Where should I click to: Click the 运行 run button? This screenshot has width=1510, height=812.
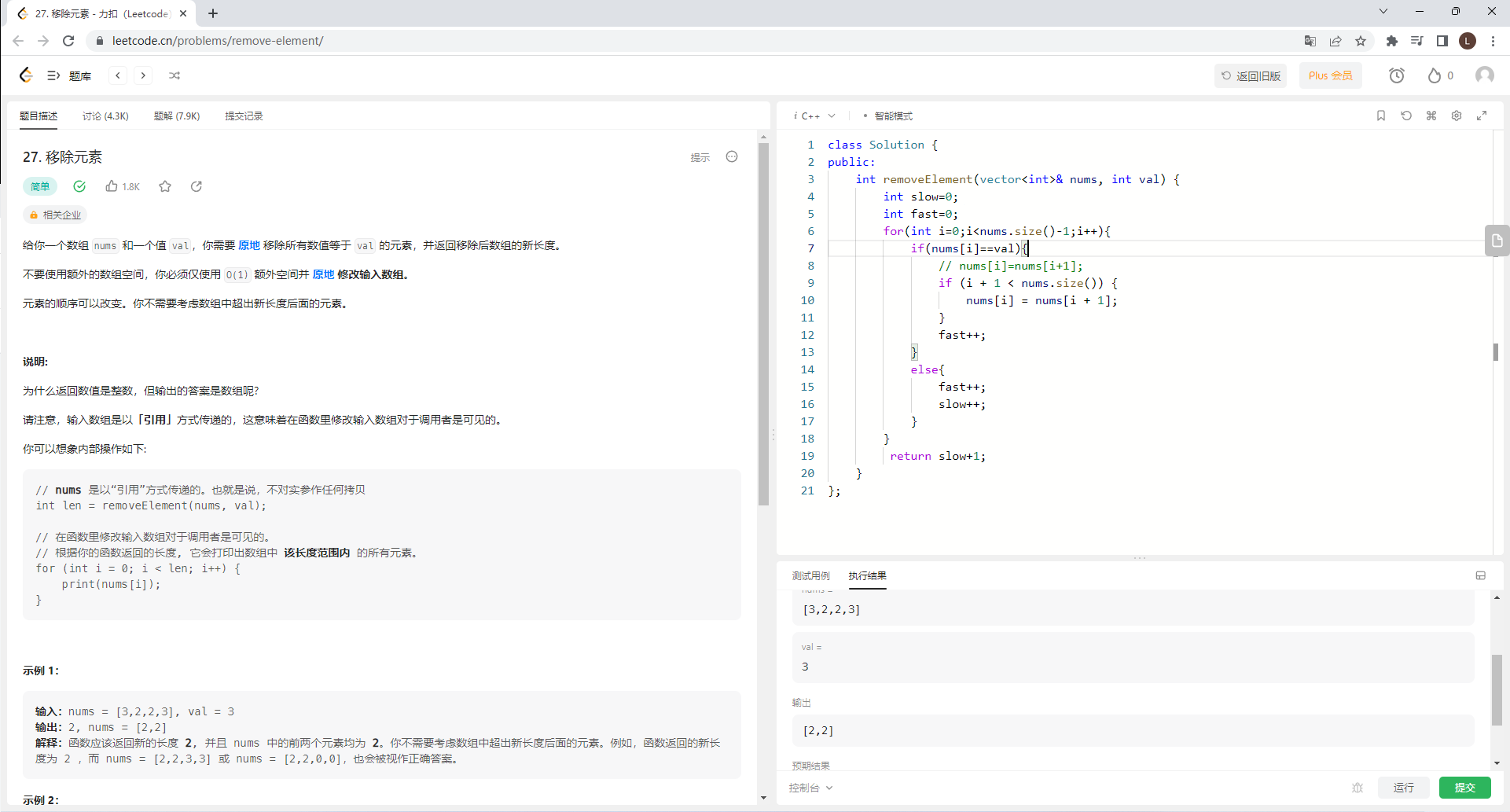[x=1403, y=788]
